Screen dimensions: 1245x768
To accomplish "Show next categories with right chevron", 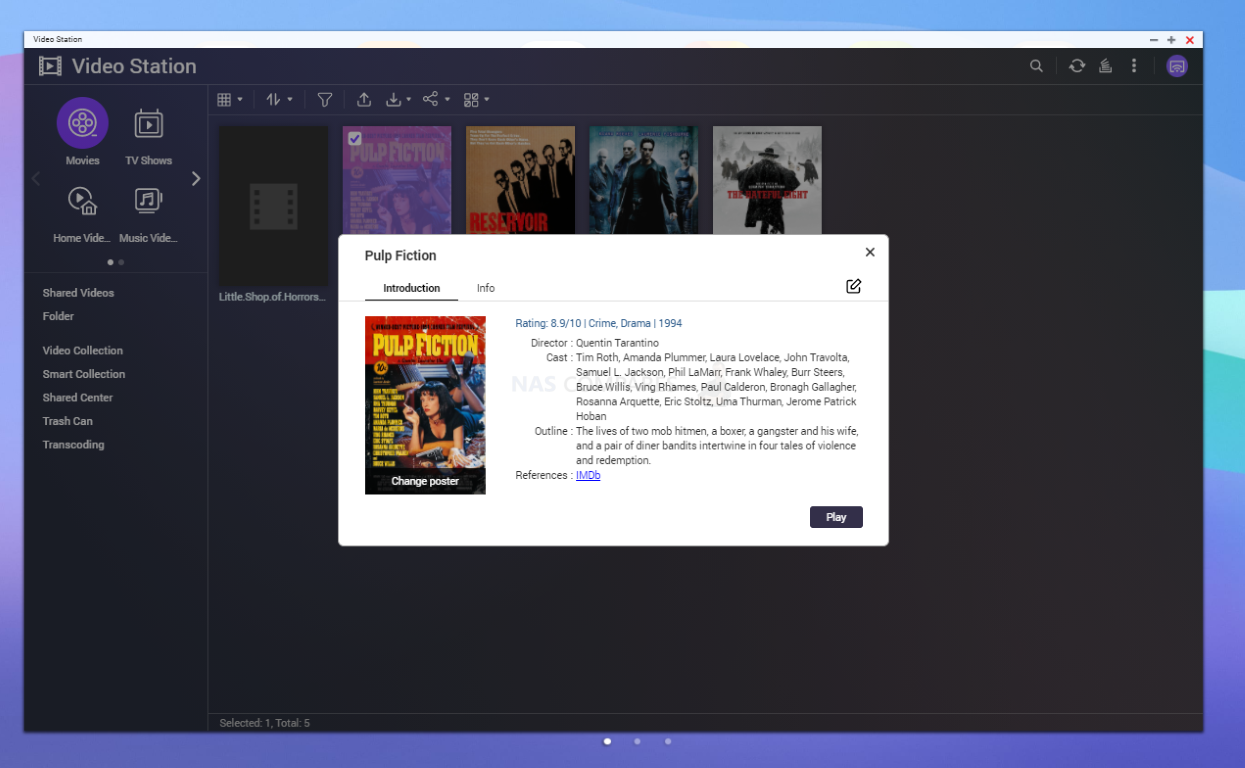I will tap(196, 178).
